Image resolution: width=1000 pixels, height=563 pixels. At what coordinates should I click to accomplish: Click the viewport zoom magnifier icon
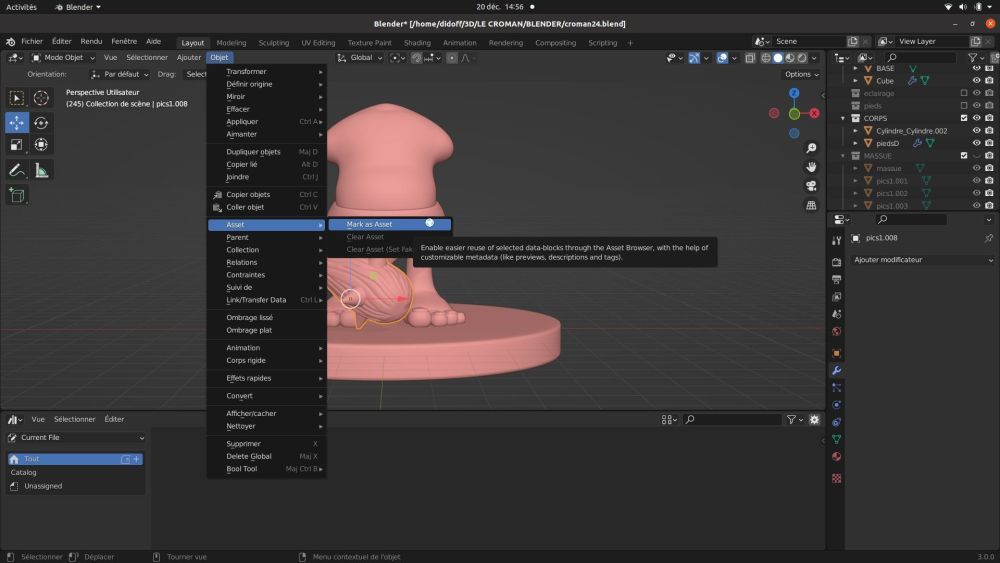tap(811, 148)
